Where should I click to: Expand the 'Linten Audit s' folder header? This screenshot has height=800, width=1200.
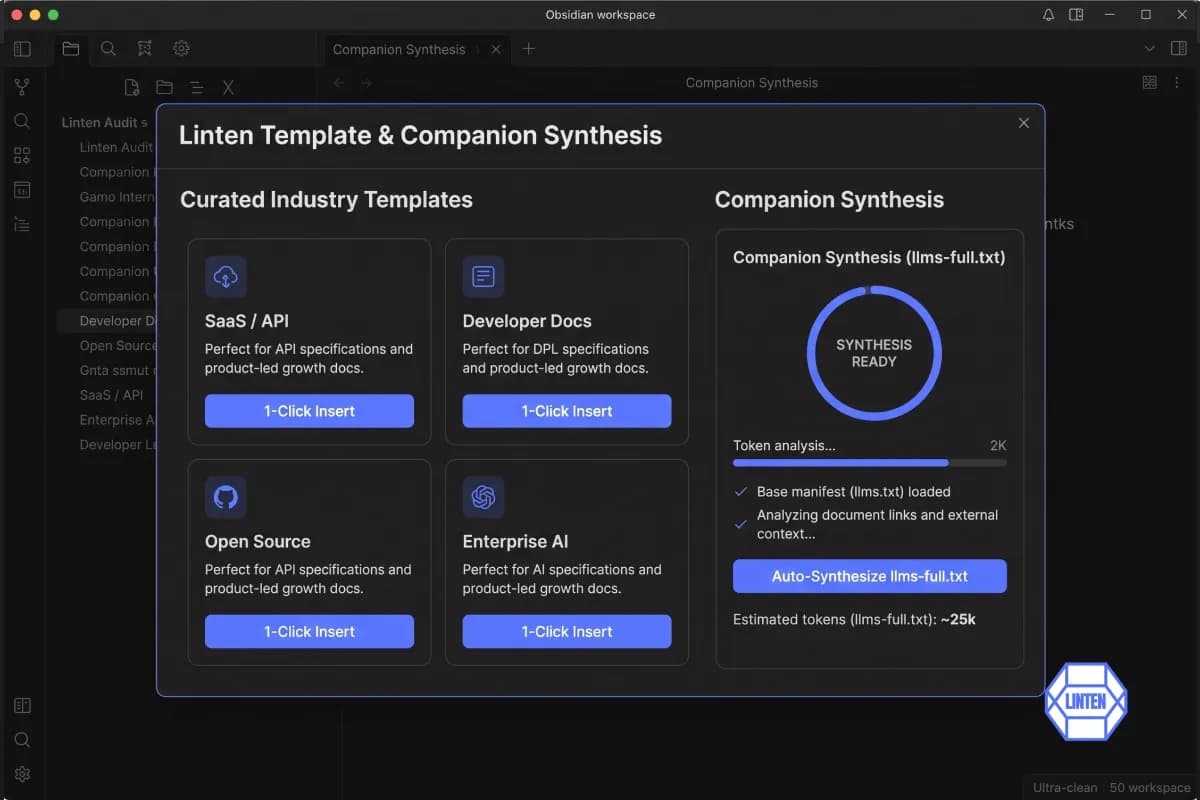click(x=104, y=123)
